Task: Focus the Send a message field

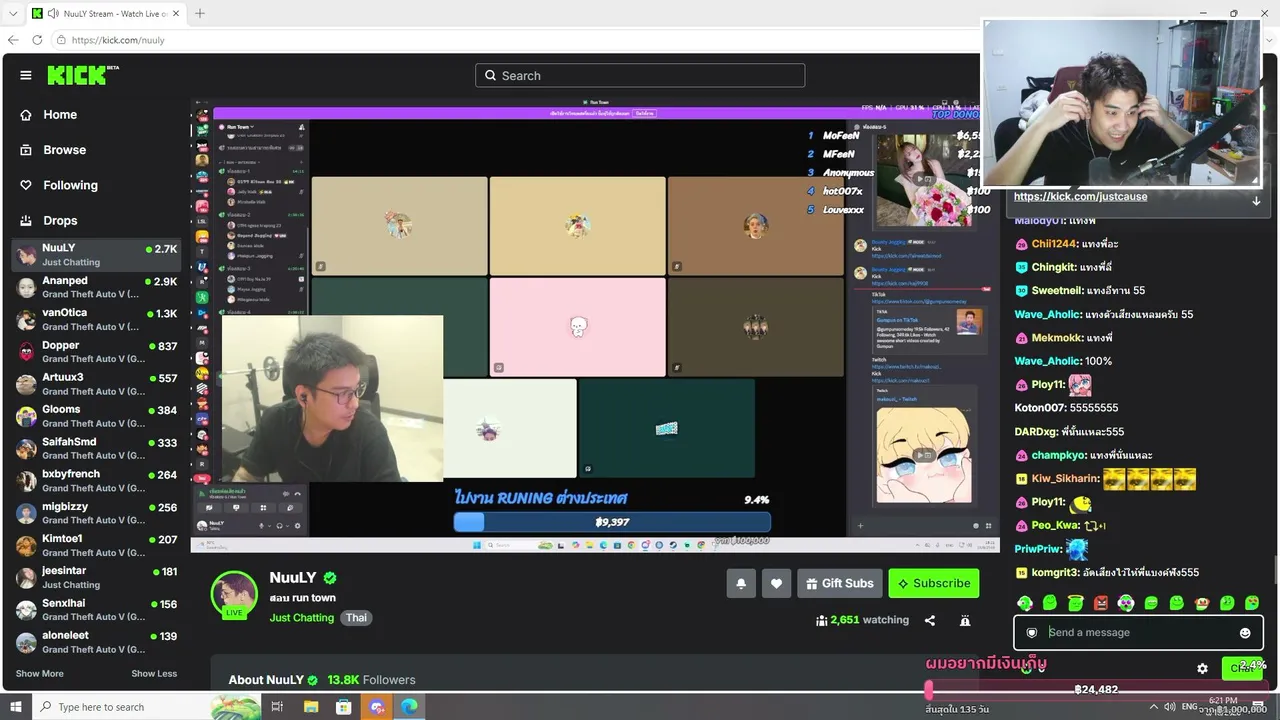Action: tap(1138, 632)
